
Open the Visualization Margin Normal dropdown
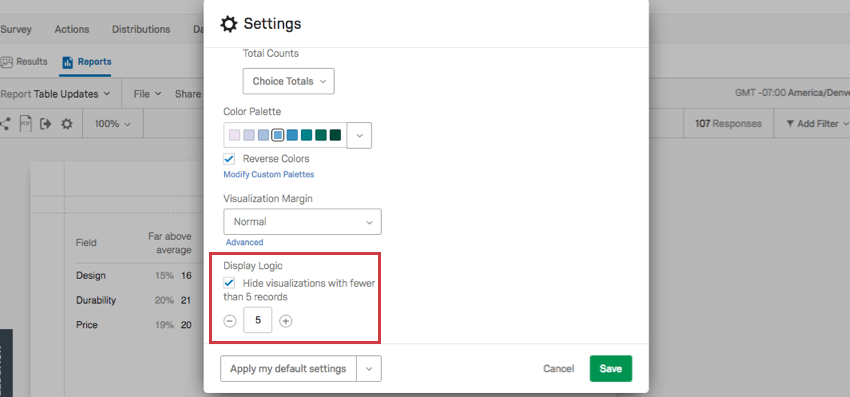(302, 222)
